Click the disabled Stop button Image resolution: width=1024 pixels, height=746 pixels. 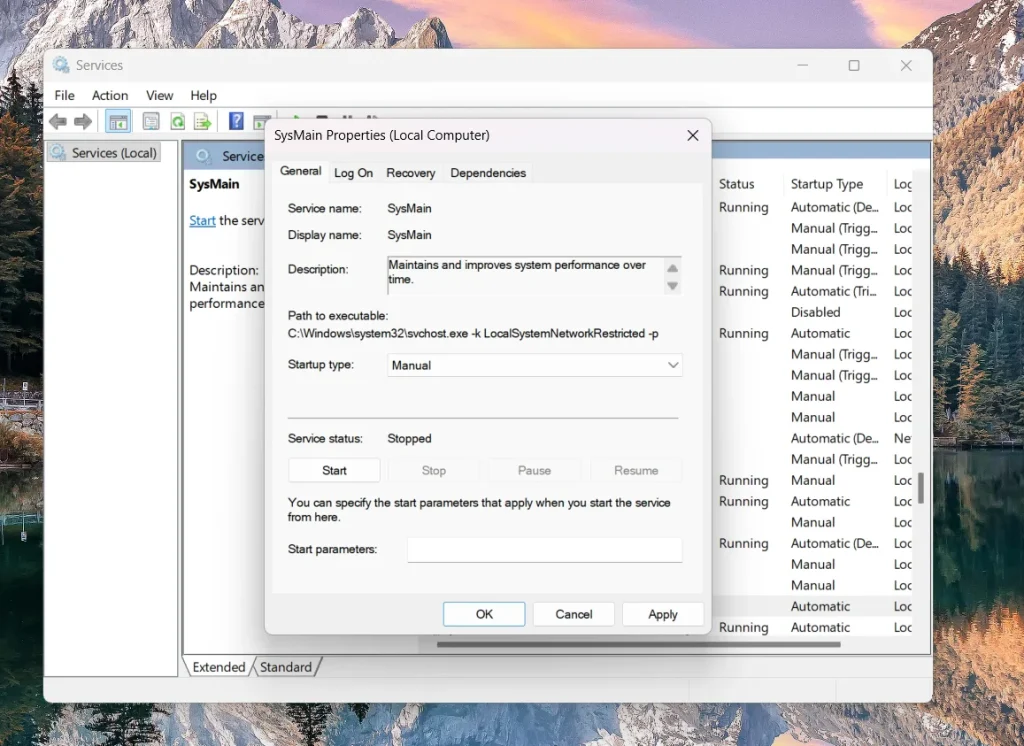[x=434, y=470]
